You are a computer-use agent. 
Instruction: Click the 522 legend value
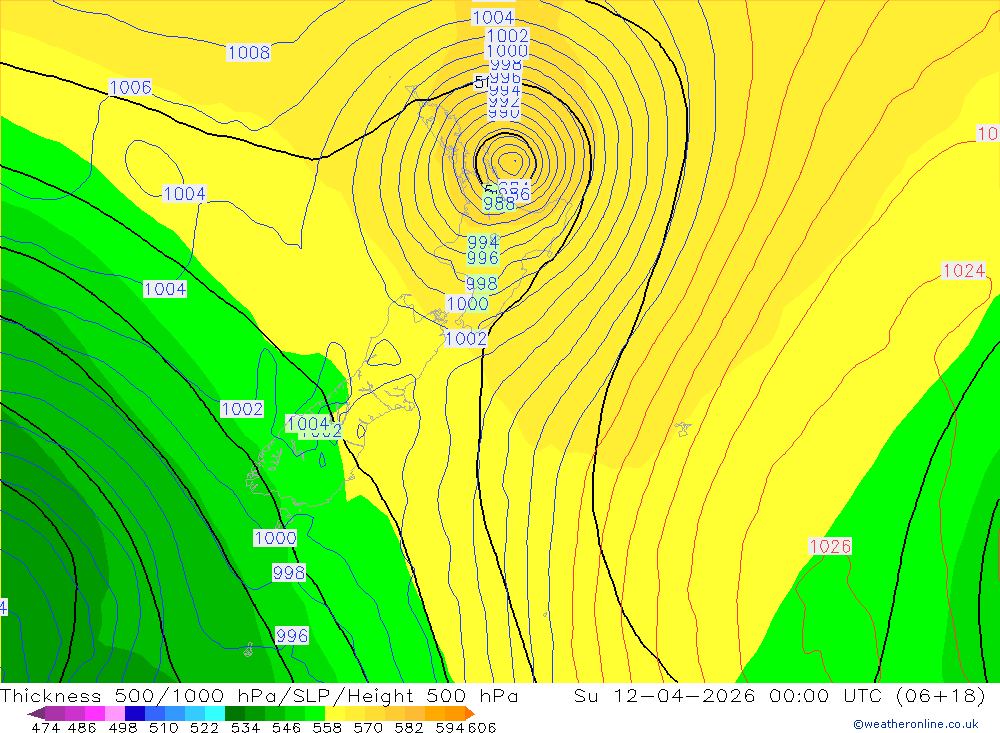(x=204, y=727)
